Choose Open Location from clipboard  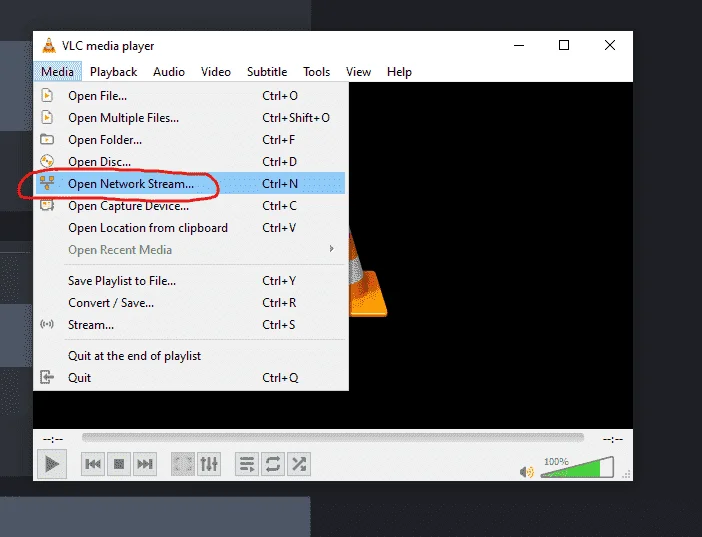190,228
